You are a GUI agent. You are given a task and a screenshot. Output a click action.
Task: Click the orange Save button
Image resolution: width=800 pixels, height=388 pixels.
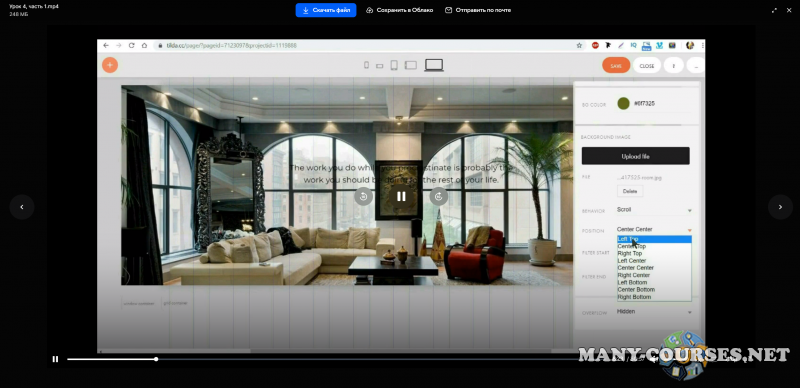(616, 65)
